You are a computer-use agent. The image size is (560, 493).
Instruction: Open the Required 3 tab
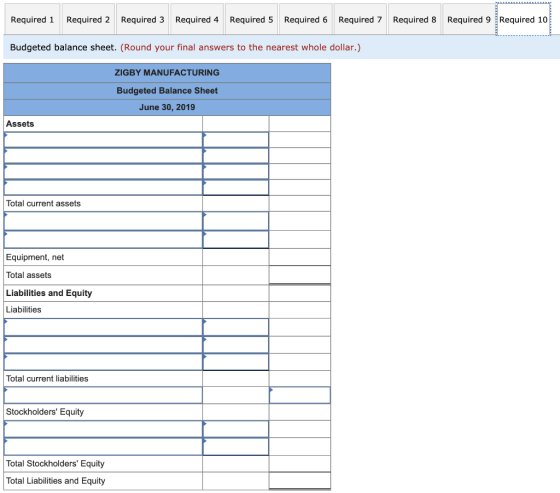coord(142,19)
